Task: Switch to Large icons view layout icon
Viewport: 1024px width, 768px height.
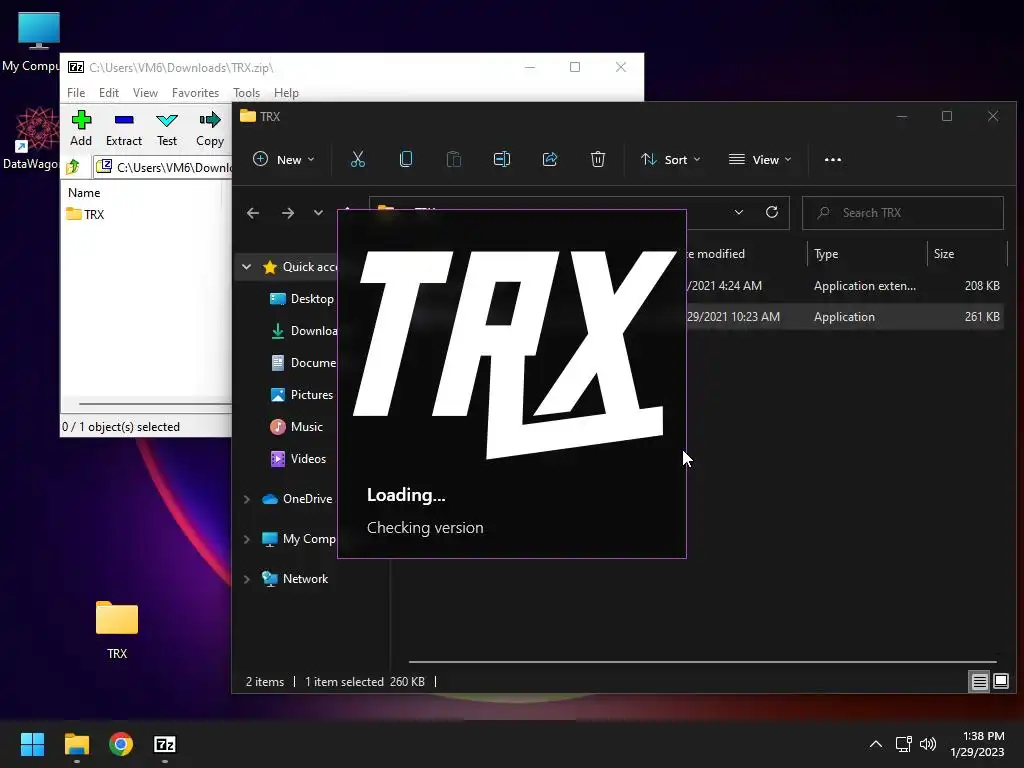Action: tap(1001, 682)
